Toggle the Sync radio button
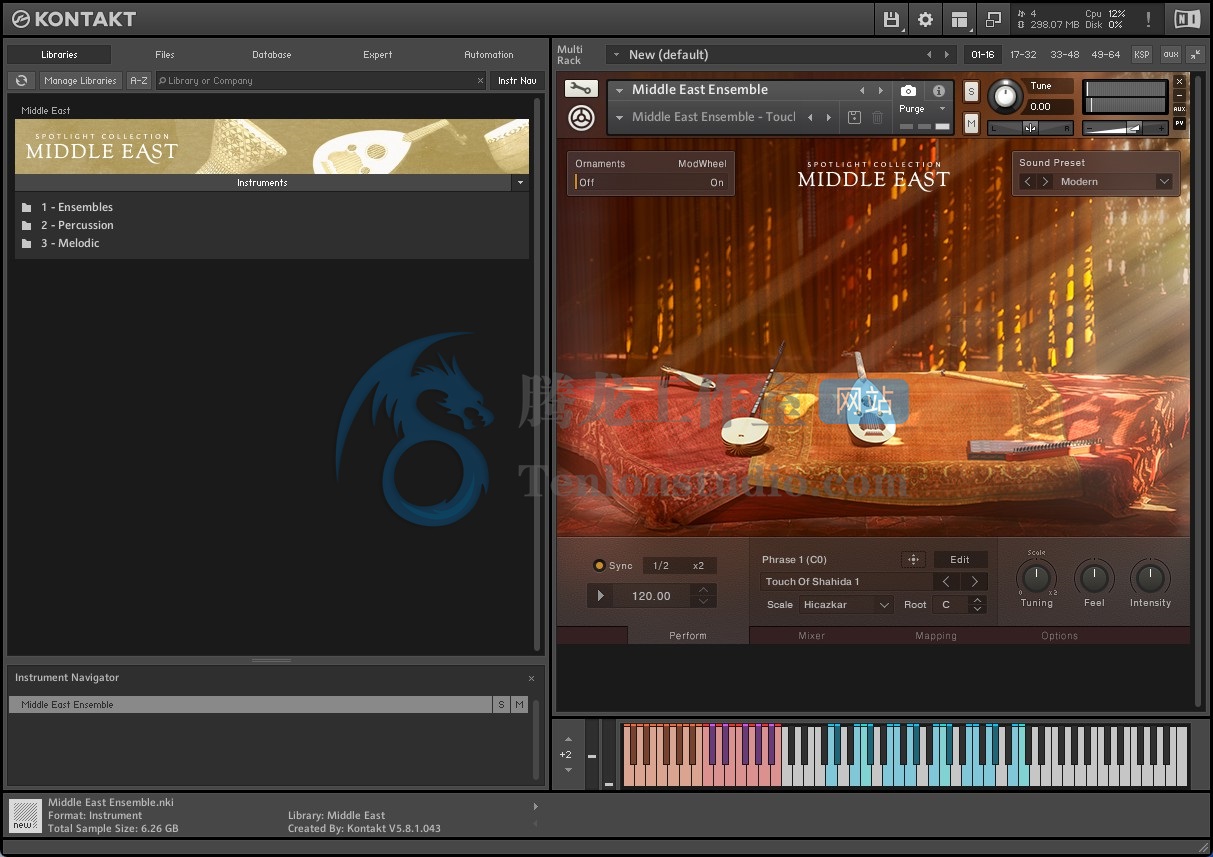Image resolution: width=1213 pixels, height=857 pixels. click(x=600, y=565)
